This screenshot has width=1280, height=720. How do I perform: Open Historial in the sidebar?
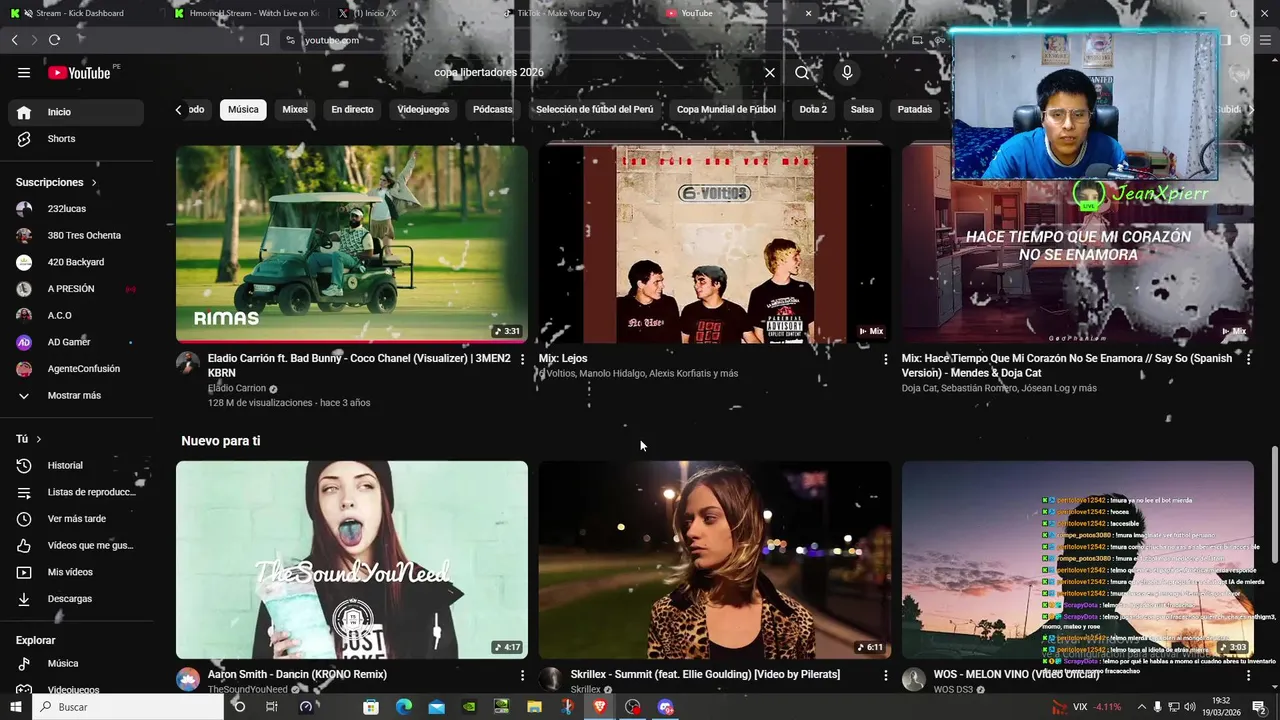[x=76, y=465]
